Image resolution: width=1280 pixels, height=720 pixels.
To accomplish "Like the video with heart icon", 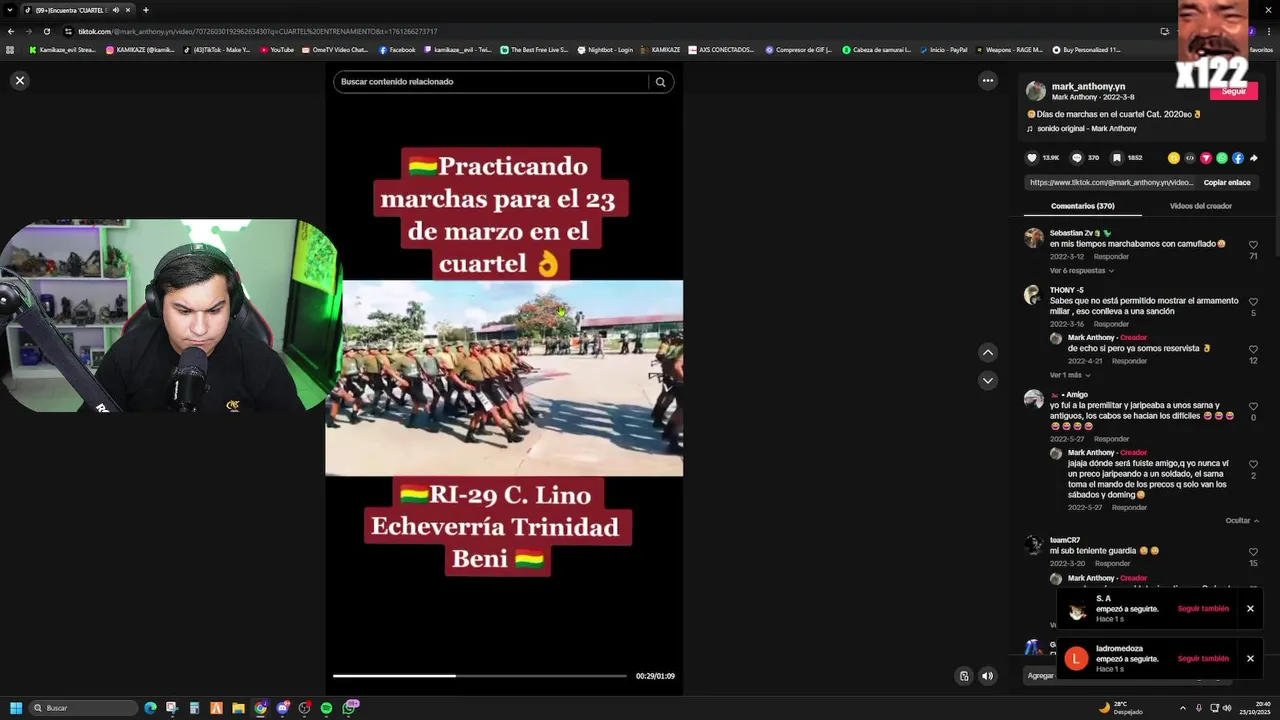I will [x=1032, y=158].
